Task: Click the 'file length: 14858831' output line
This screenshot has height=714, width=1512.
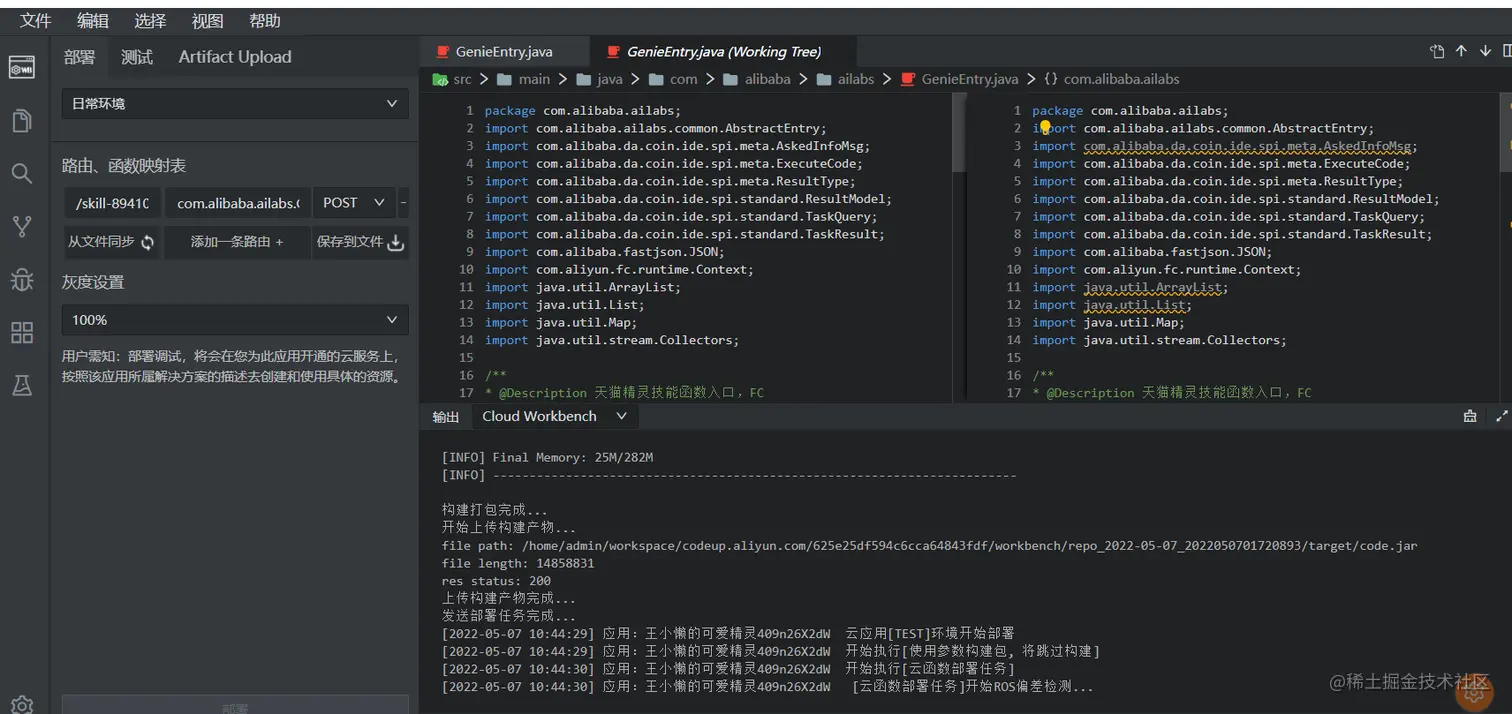Action: pyautogui.click(x=518, y=563)
